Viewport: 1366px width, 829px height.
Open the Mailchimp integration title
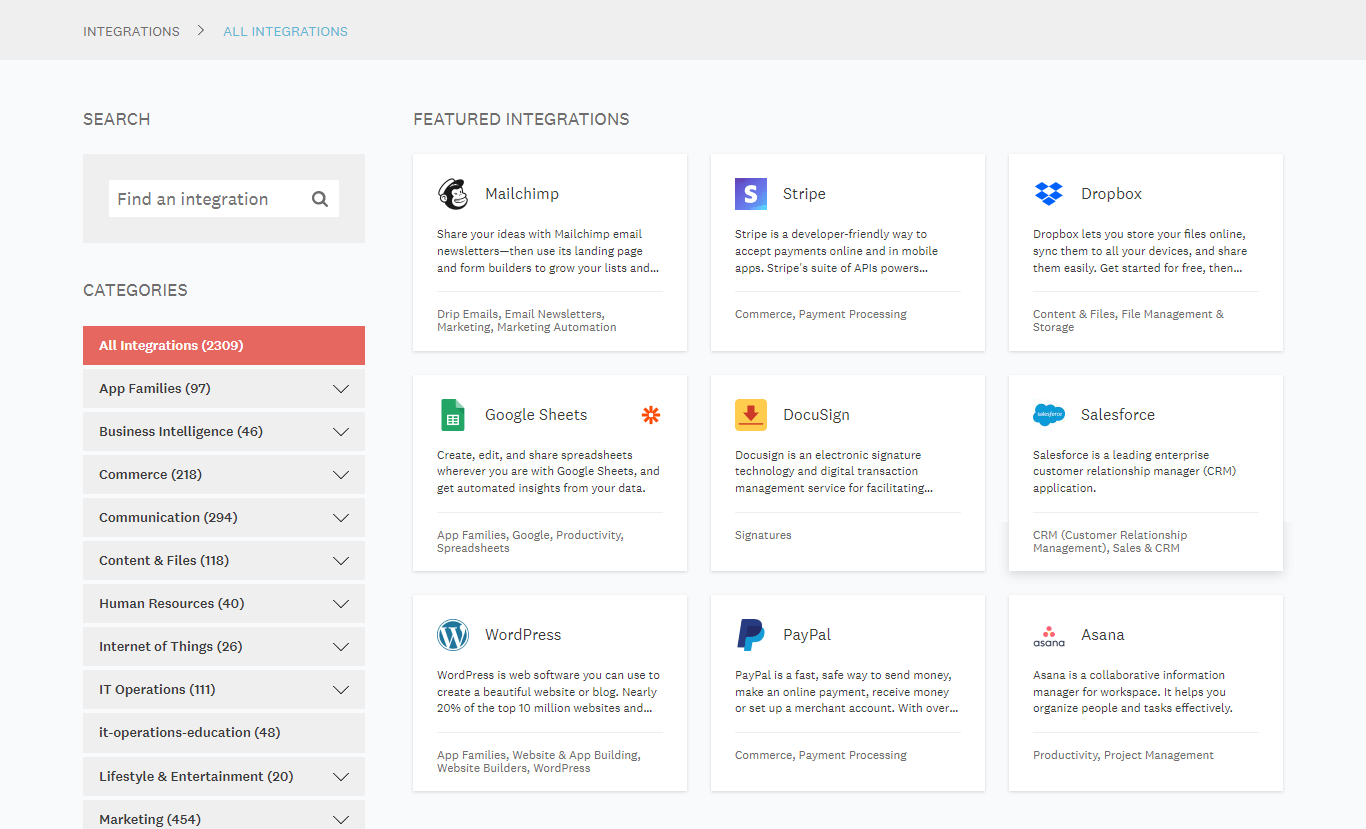pos(522,194)
